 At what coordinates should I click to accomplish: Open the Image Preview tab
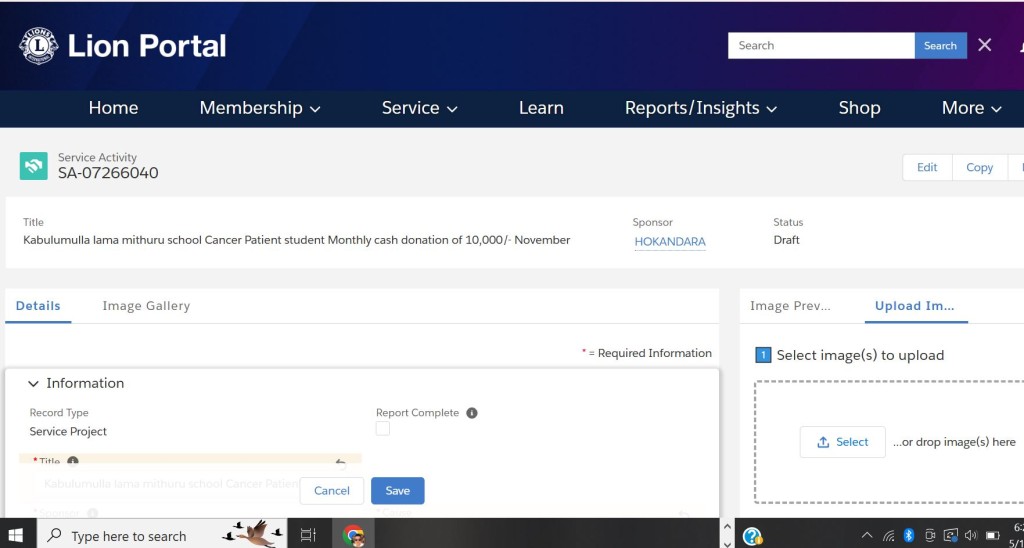[790, 306]
